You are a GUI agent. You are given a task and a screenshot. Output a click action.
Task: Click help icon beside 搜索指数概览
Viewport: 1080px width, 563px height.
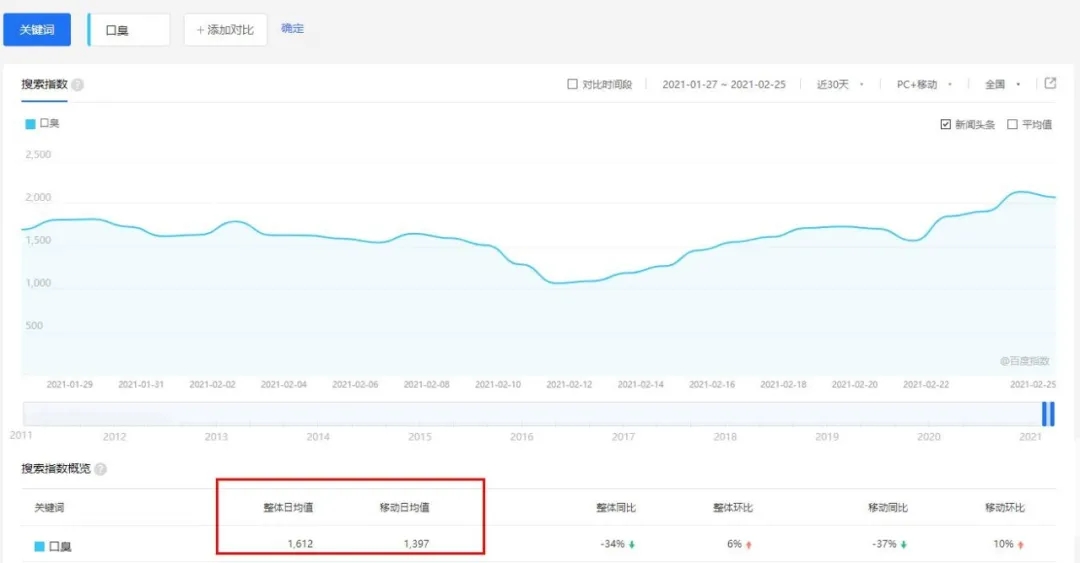click(x=100, y=469)
